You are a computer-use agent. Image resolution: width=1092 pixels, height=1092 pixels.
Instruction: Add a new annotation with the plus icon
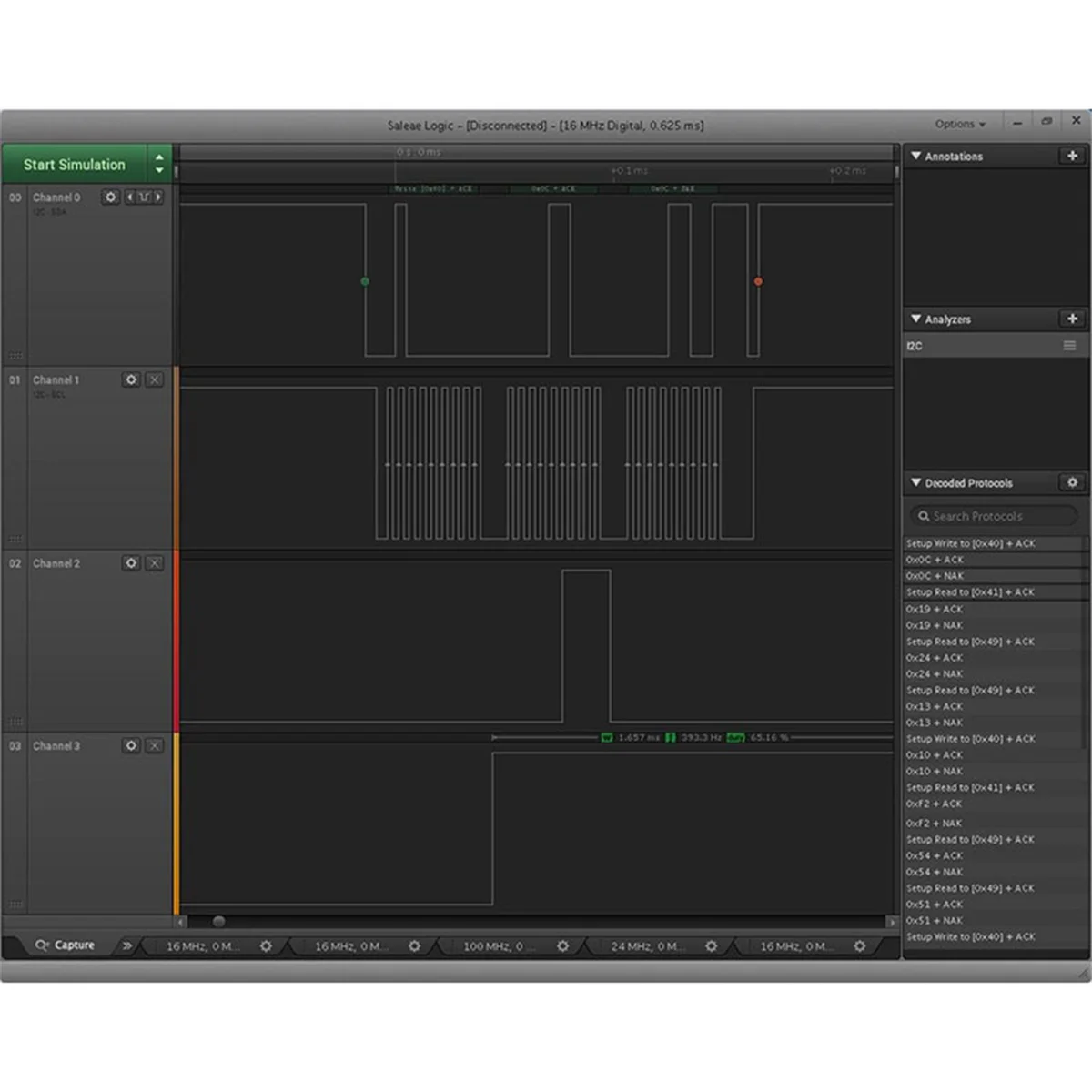pyautogui.click(x=1072, y=156)
